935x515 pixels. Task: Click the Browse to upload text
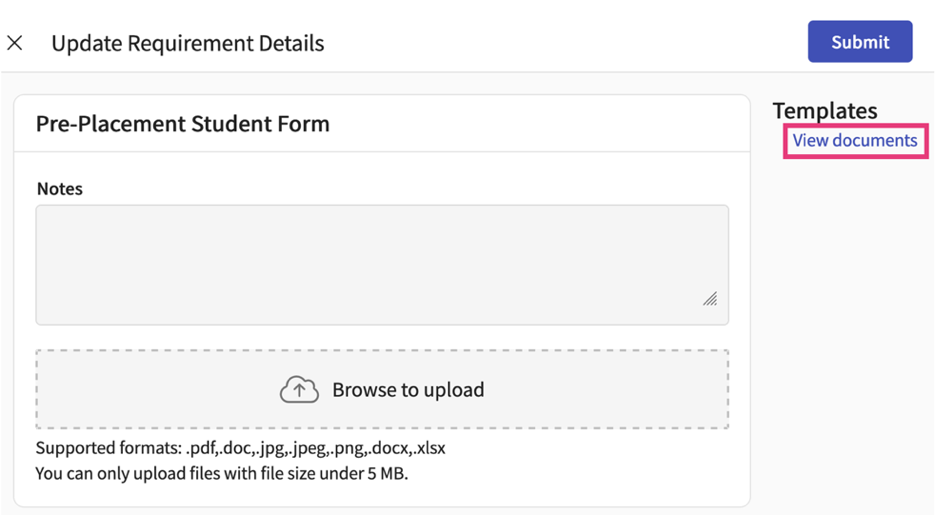tap(408, 390)
